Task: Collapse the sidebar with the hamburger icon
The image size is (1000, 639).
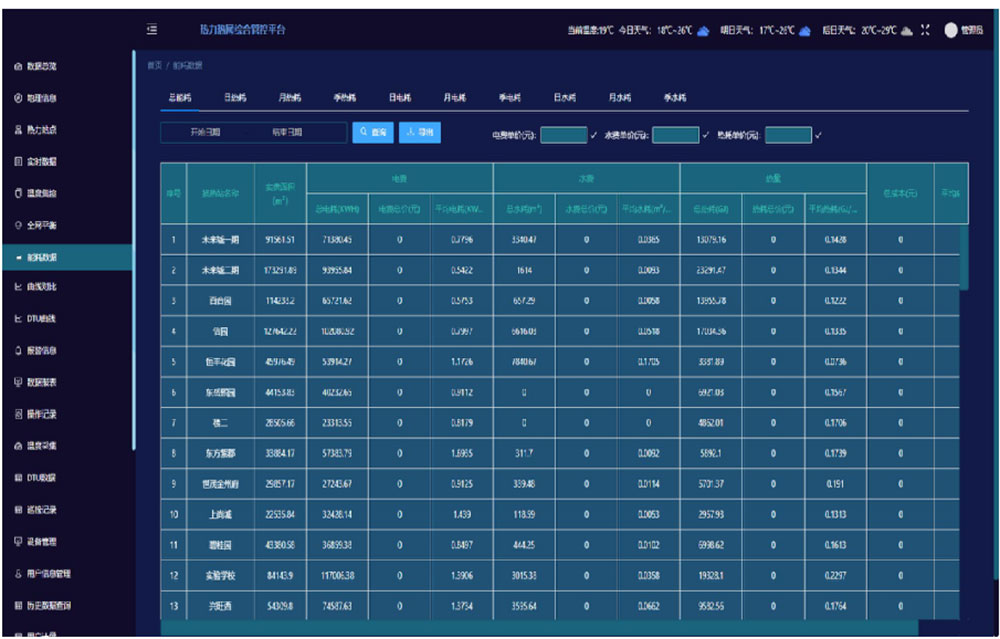Action: point(152,29)
